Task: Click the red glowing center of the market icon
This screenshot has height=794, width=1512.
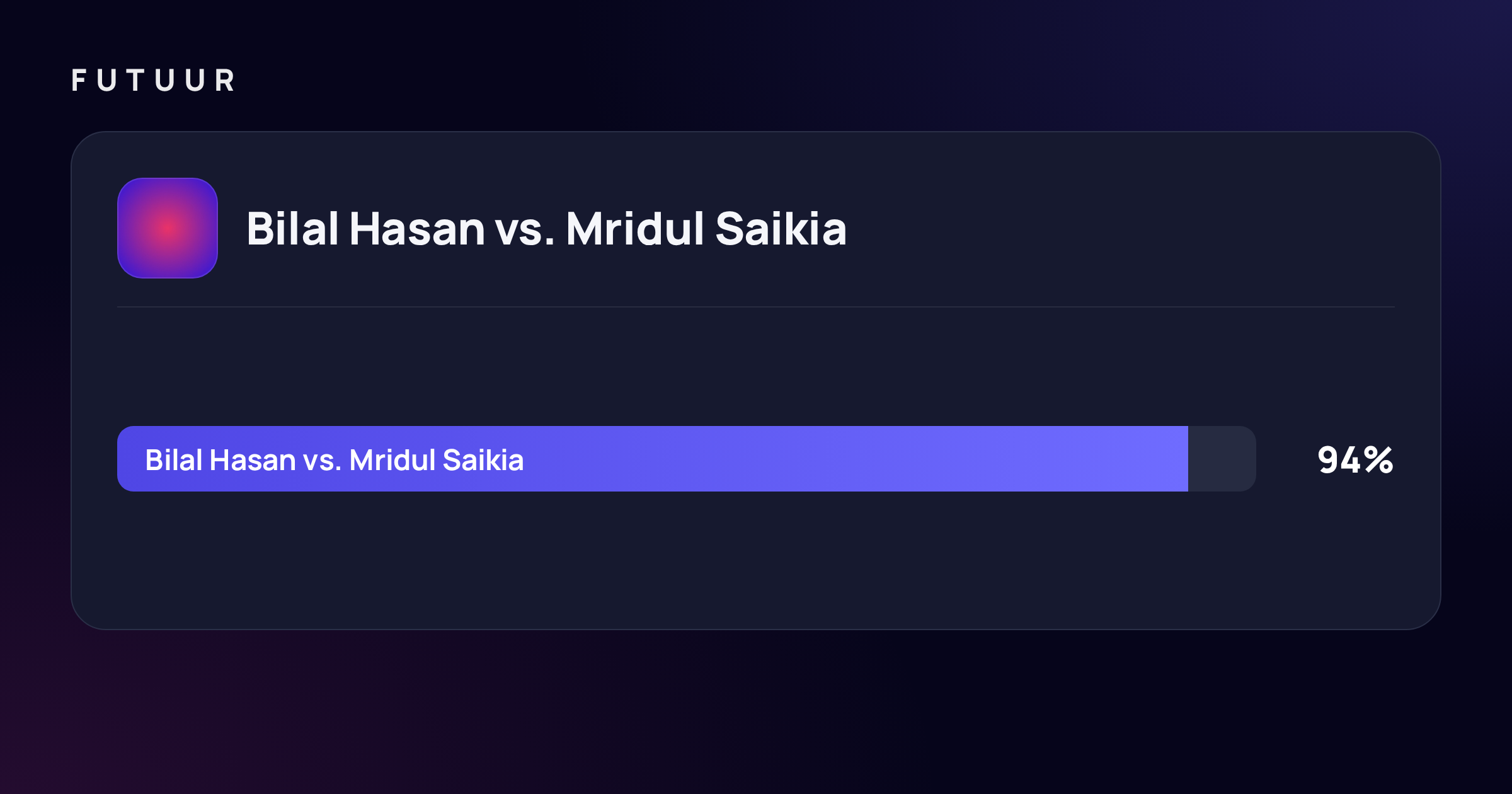Action: (x=168, y=228)
